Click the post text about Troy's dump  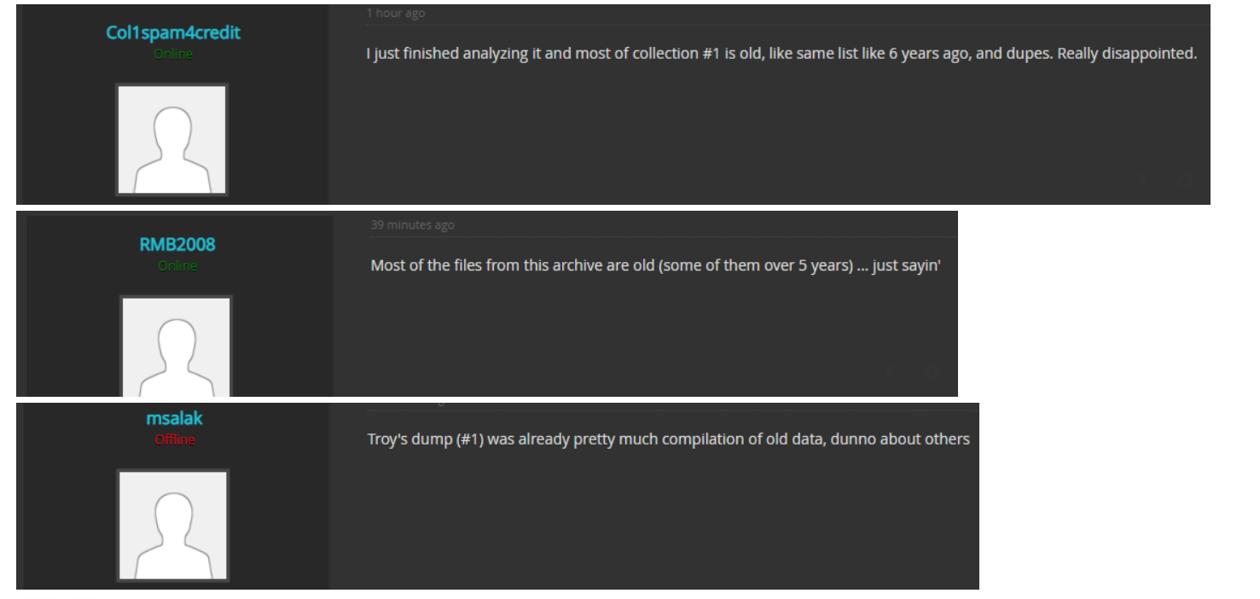[x=668, y=439]
